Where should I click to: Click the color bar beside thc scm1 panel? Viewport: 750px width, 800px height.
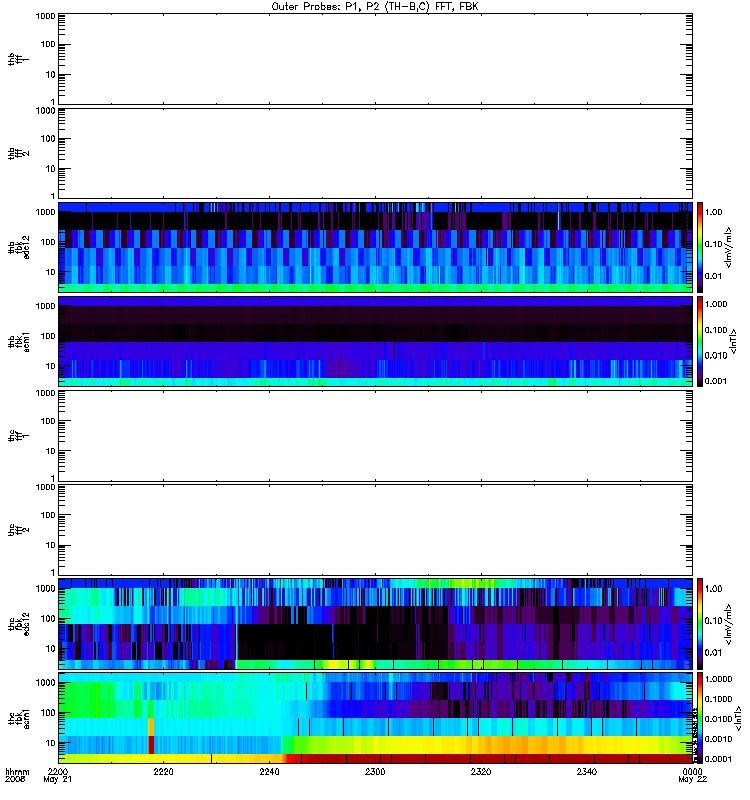pos(702,719)
